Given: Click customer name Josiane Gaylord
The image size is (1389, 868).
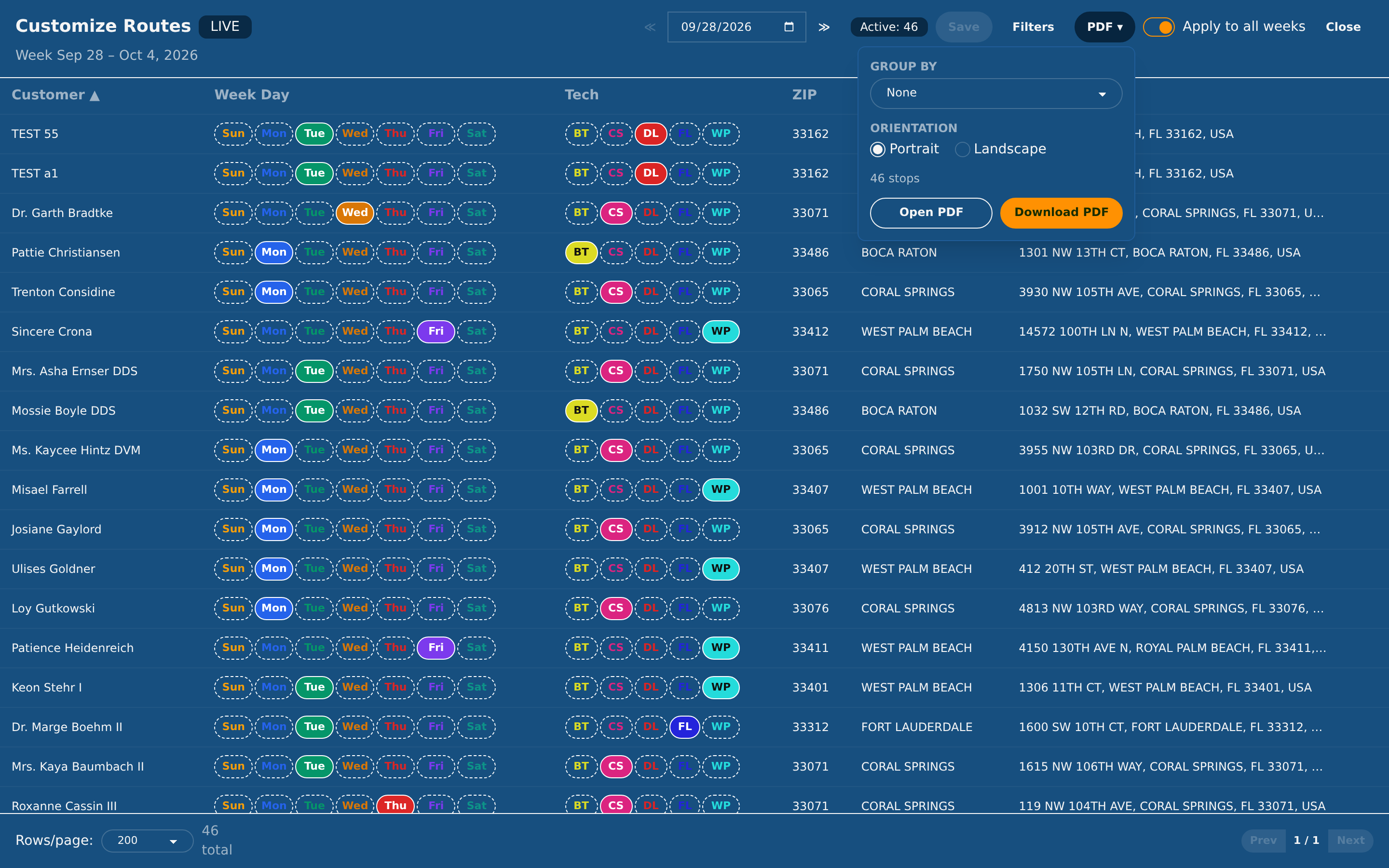Looking at the screenshot, I should point(56,529).
